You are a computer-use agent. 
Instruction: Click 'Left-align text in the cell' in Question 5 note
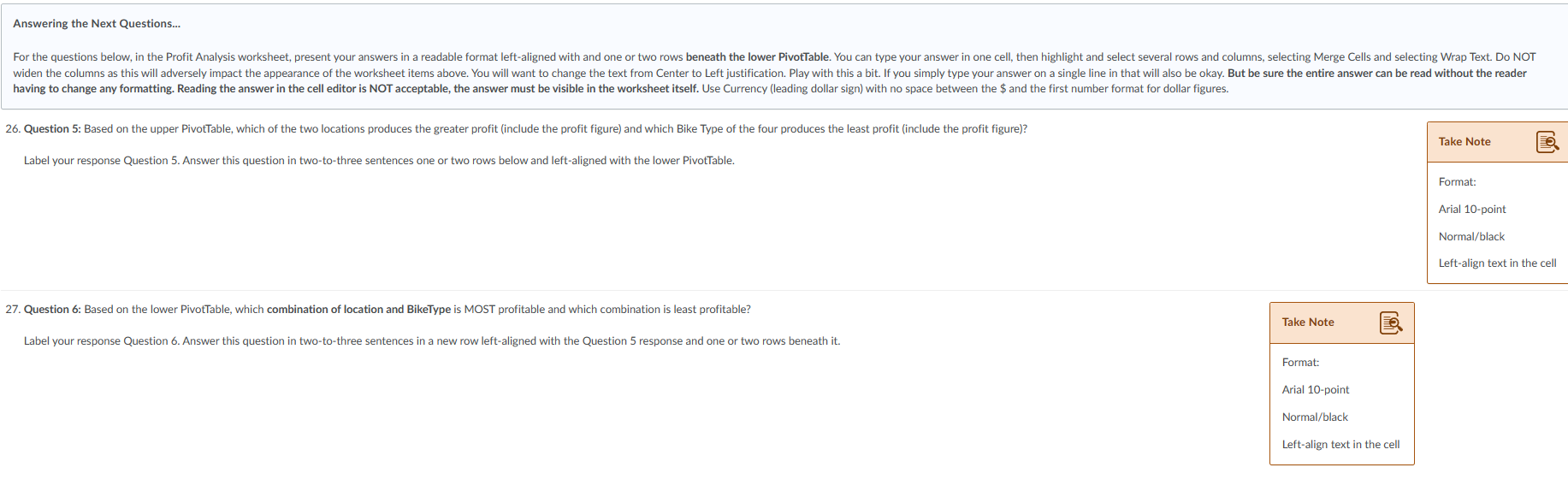[1498, 263]
